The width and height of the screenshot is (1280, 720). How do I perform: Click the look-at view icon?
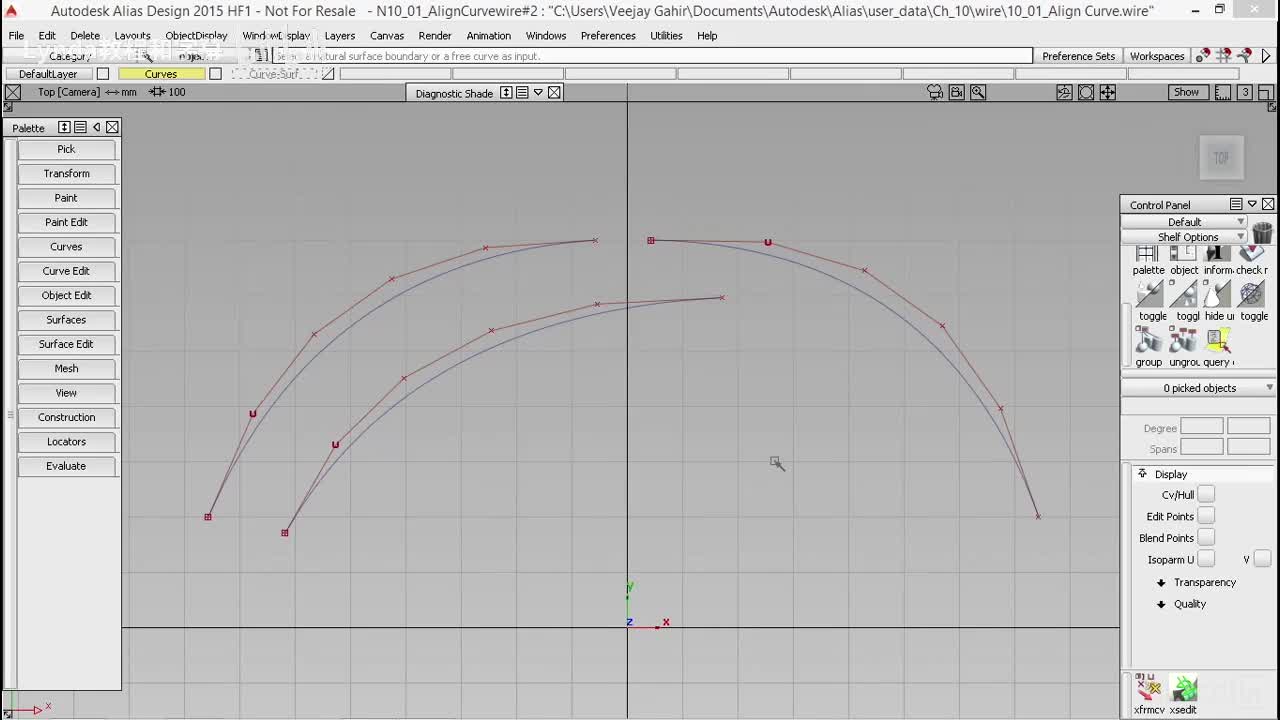tap(1086, 92)
